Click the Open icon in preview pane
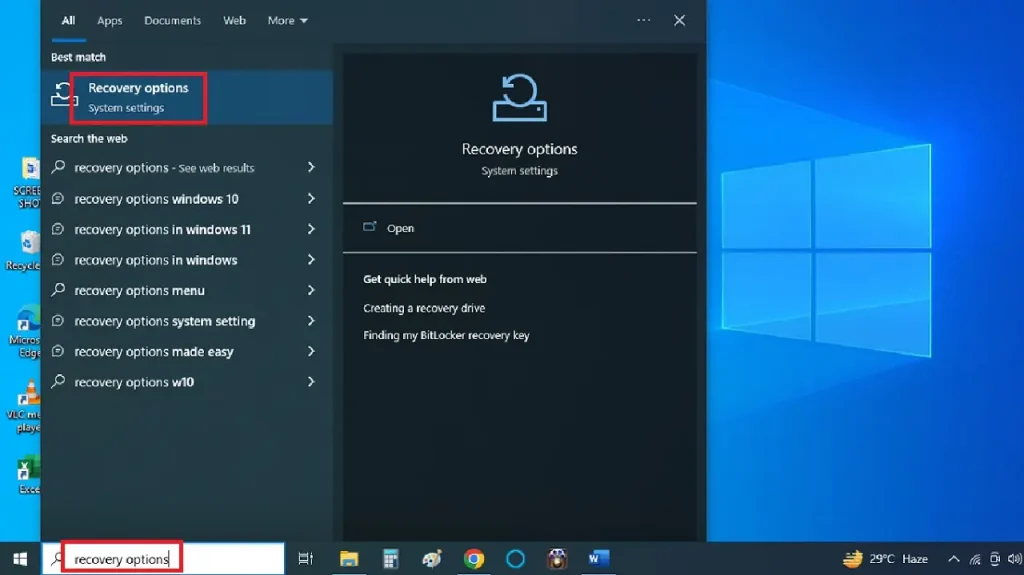The height and width of the screenshot is (575, 1024). point(370,227)
